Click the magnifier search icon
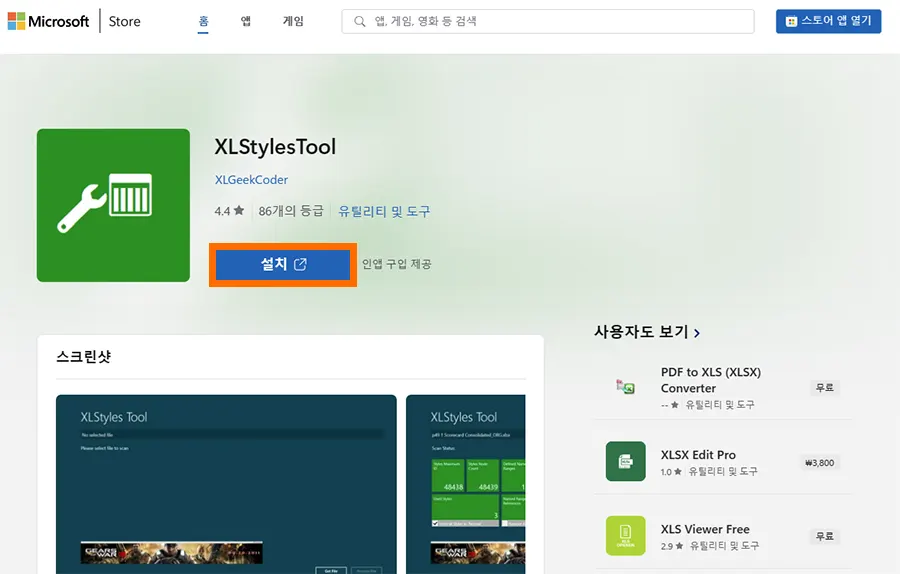900x574 pixels. point(359,21)
